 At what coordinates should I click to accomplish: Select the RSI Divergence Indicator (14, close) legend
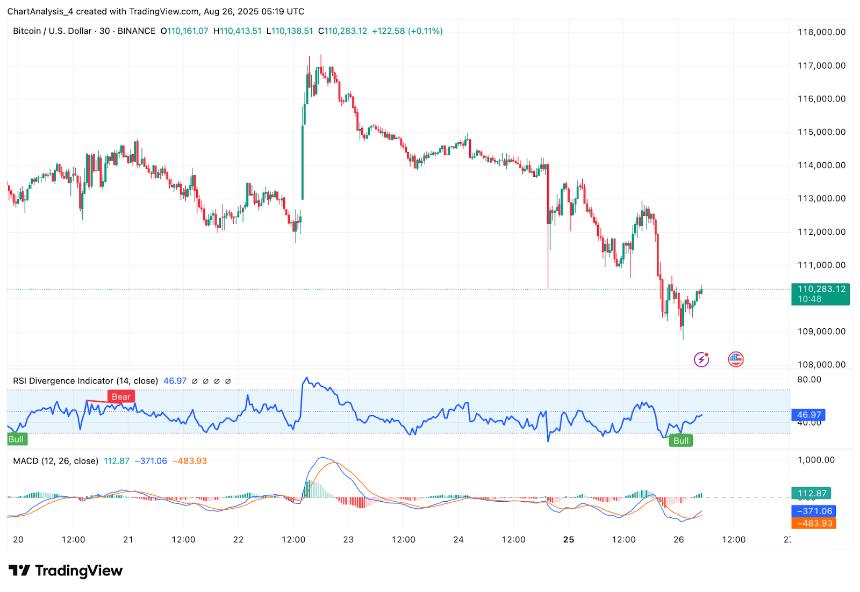[86, 381]
